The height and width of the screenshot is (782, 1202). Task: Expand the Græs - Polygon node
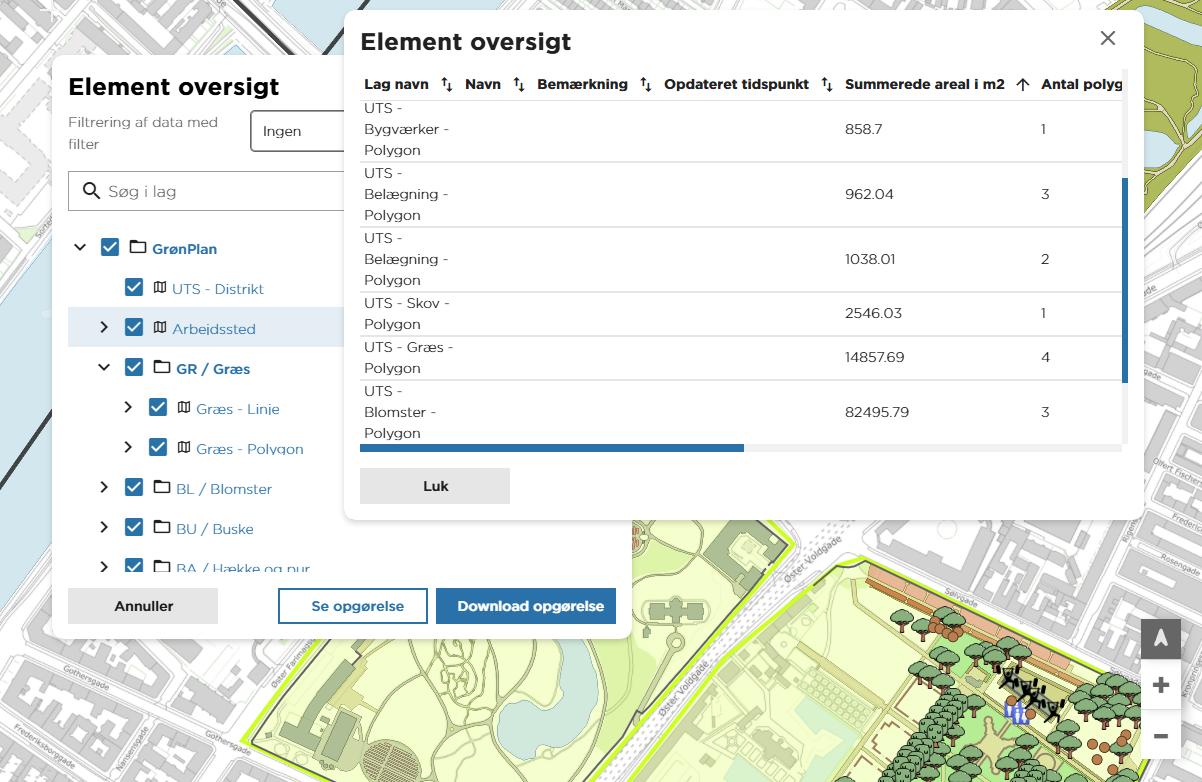[x=128, y=448]
